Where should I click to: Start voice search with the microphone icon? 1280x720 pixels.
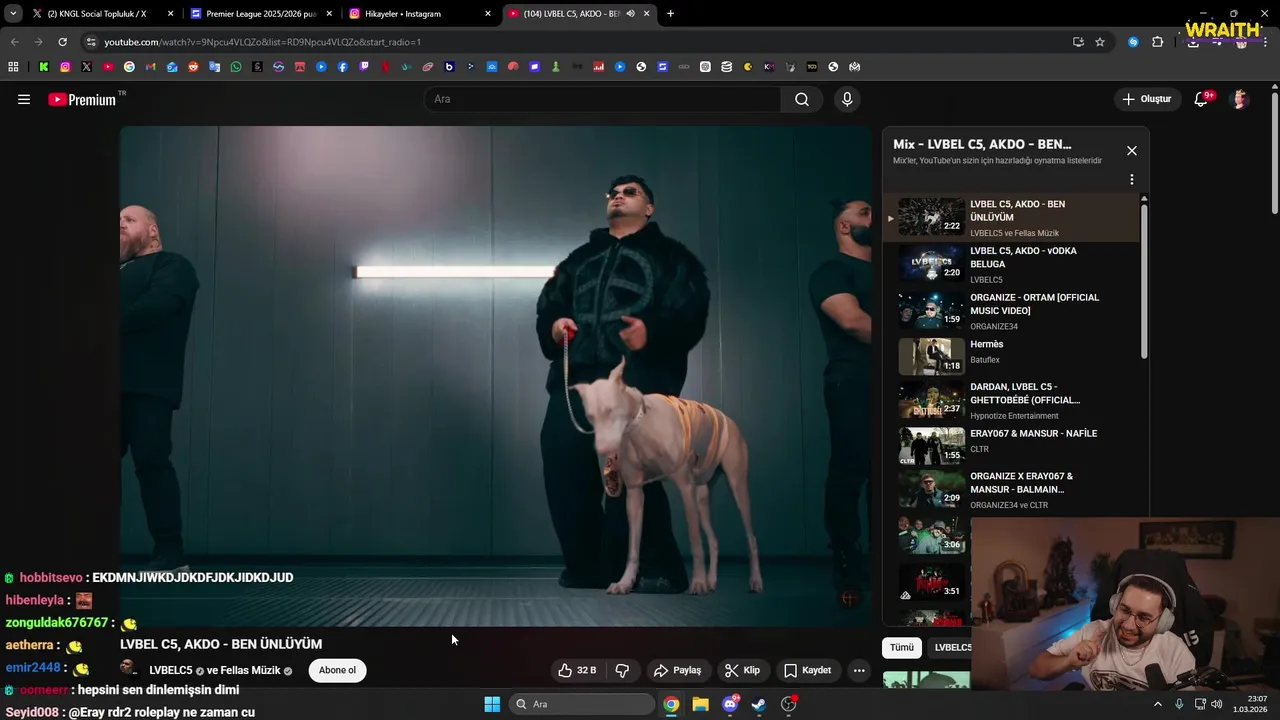[847, 99]
